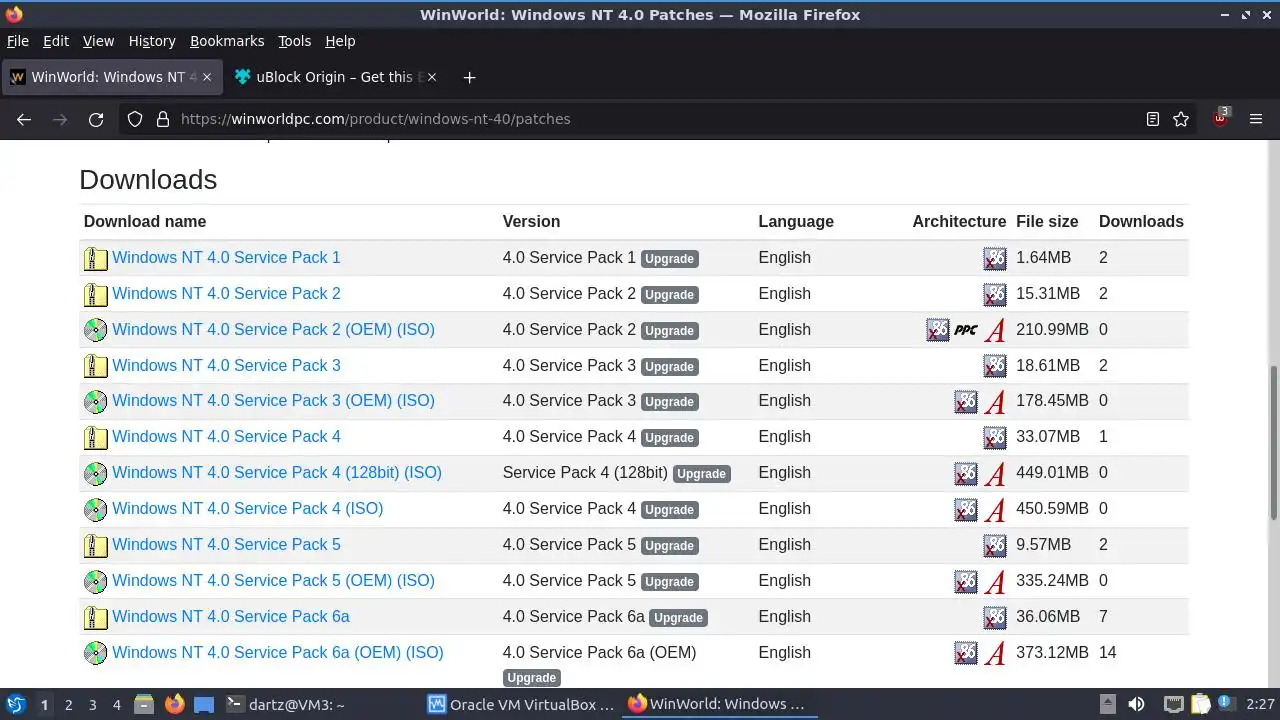
Task: Open a new tab with plus button
Action: (469, 77)
